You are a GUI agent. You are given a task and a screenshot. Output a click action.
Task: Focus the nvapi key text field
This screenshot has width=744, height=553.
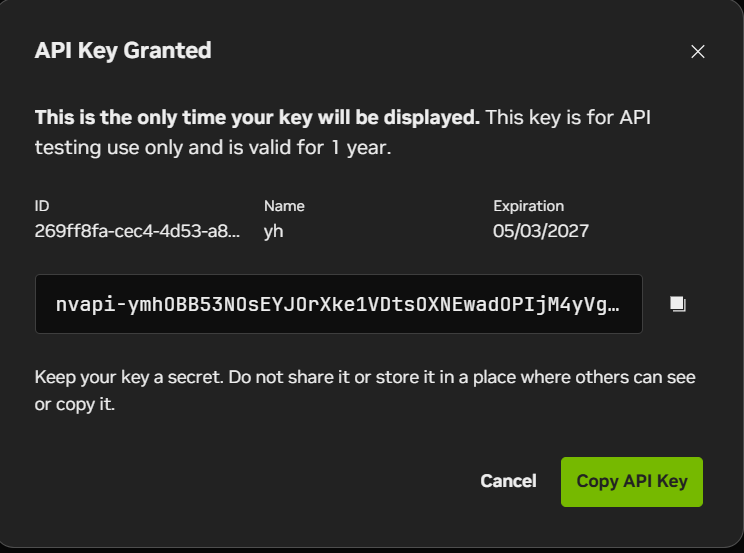(339, 304)
